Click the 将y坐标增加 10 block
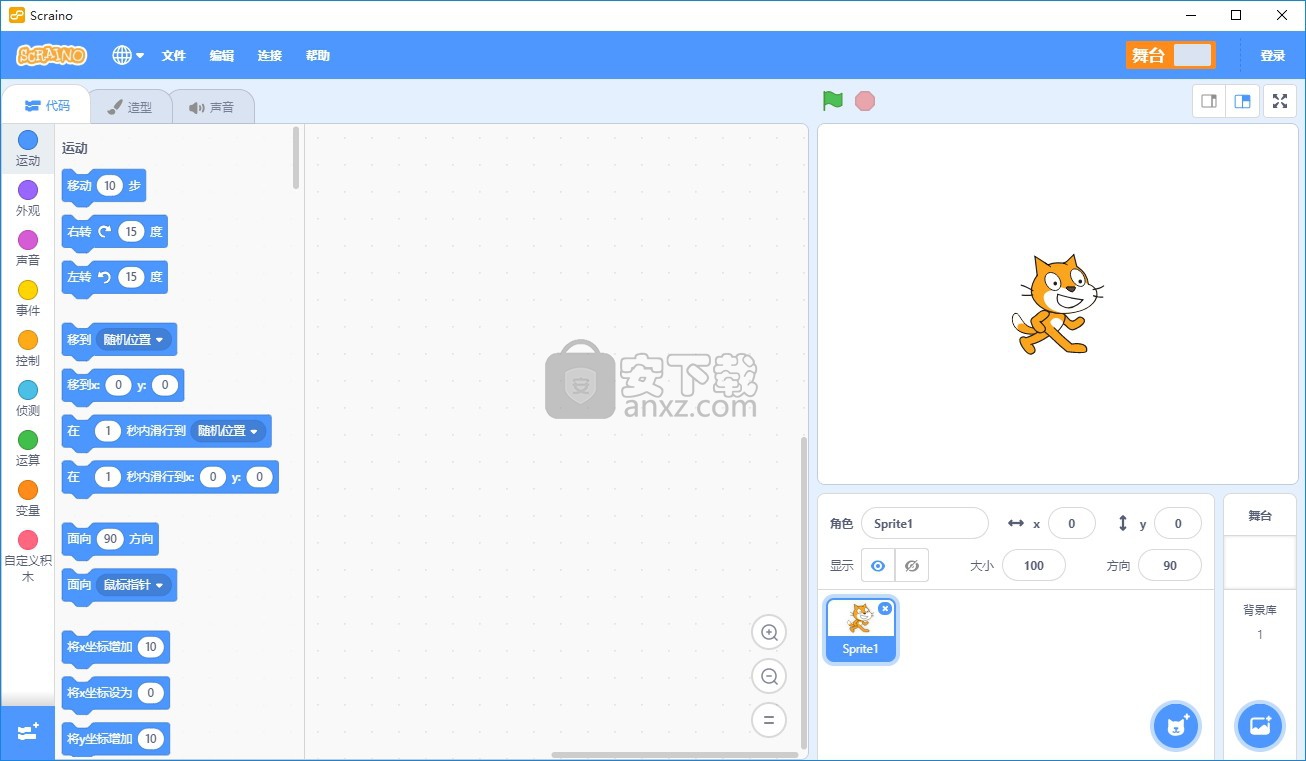This screenshot has height=761, width=1306. (116, 739)
